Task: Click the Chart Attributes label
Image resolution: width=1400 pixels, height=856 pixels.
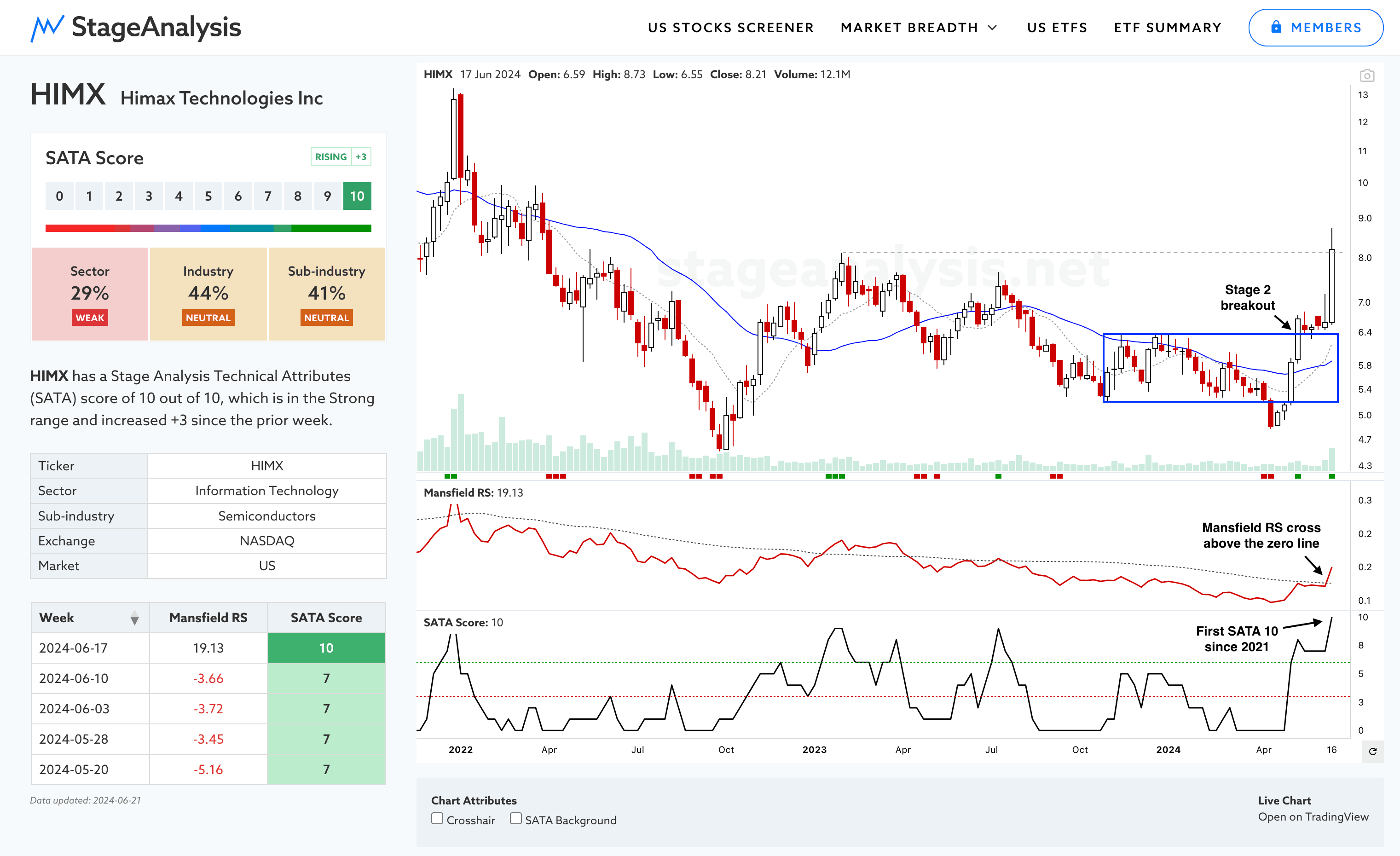Action: (x=474, y=800)
